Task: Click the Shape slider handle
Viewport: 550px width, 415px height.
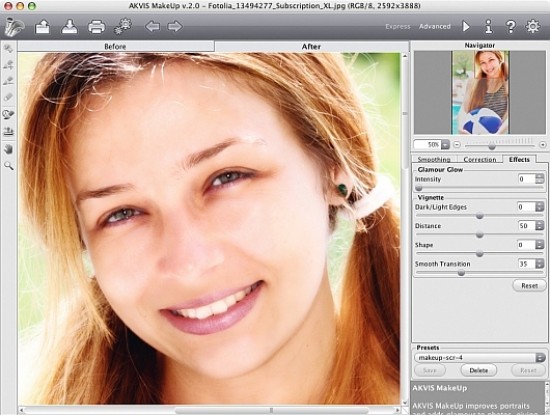Action: tap(479, 254)
